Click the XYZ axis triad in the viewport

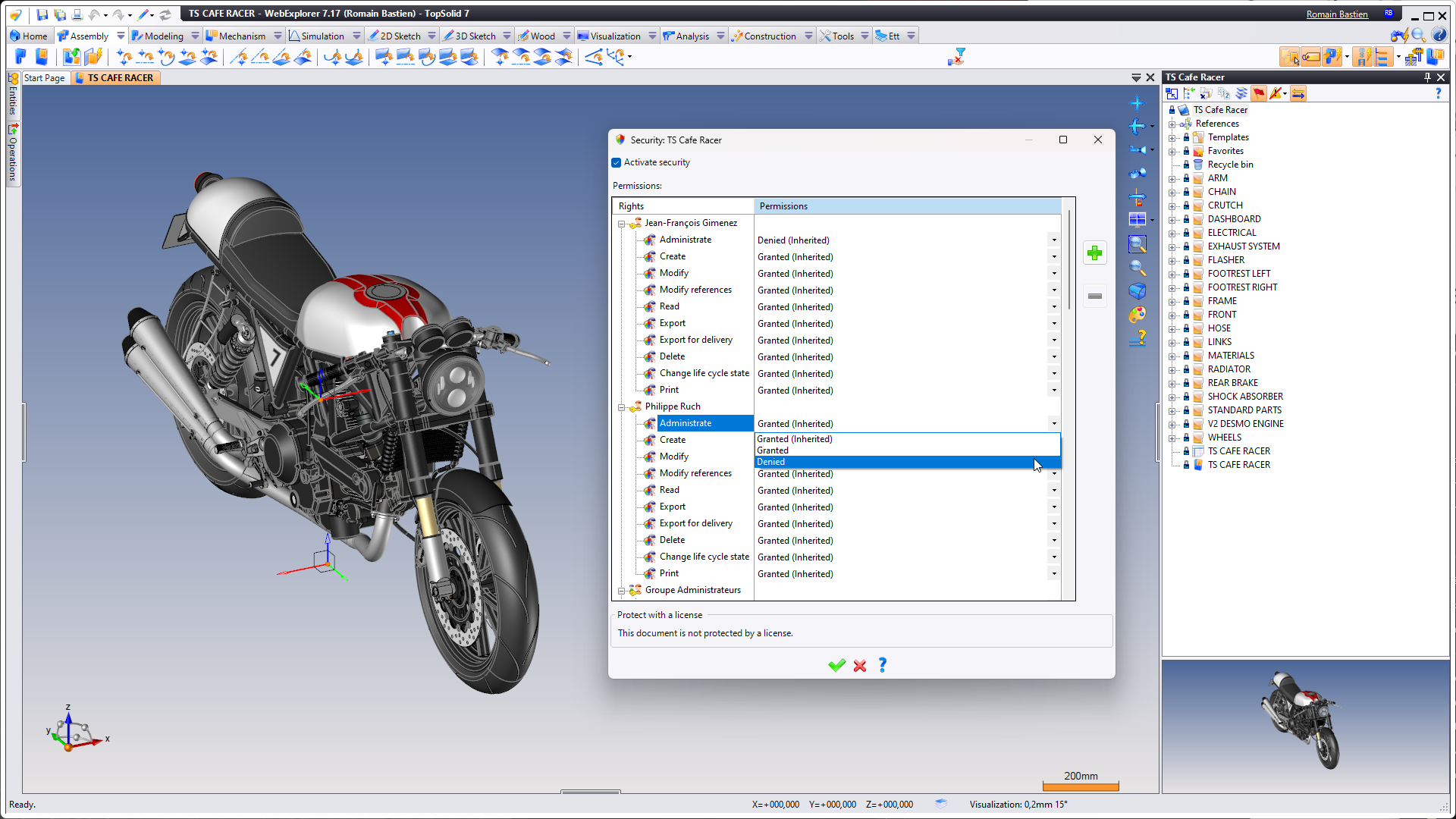coord(77,729)
